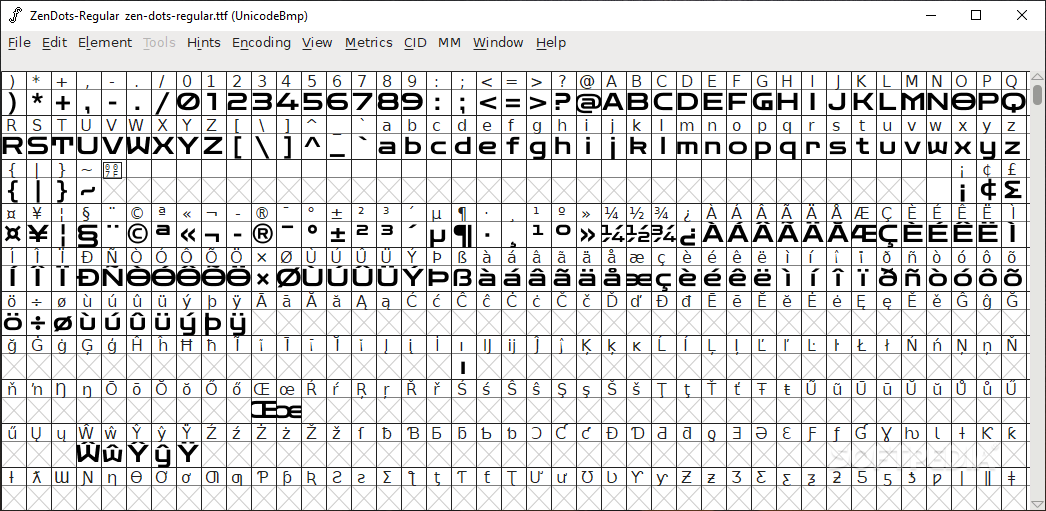Select the capital W glyph cell

[137, 146]
